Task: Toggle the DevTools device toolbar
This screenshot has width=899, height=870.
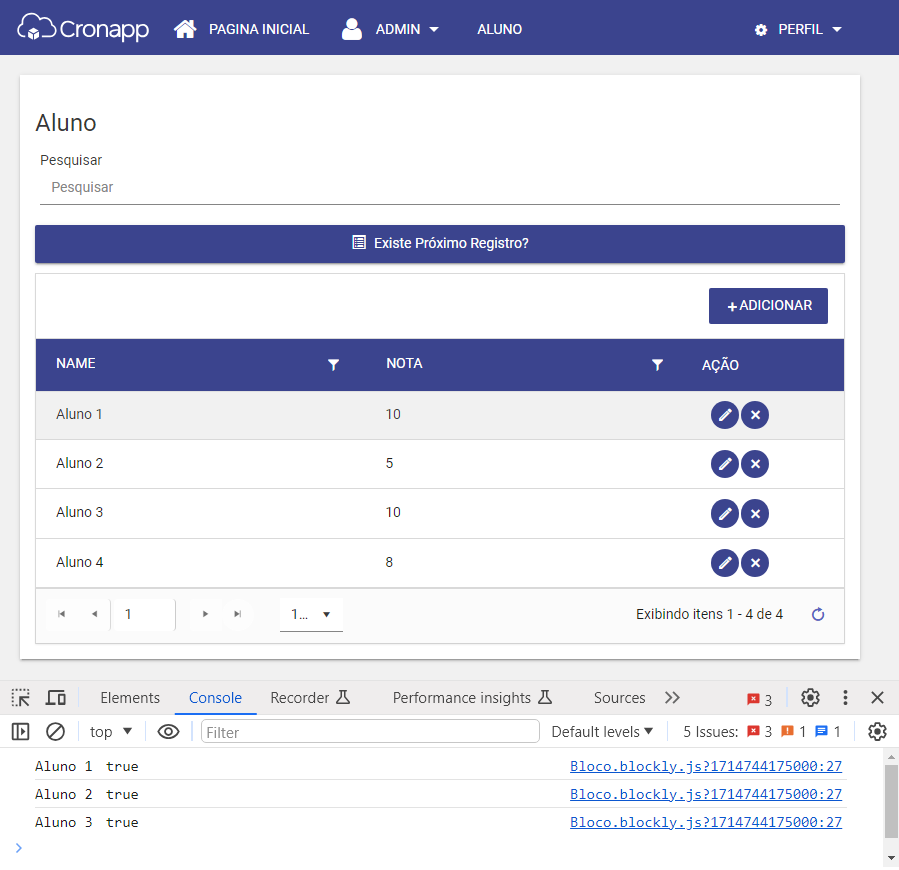Action: 56,698
